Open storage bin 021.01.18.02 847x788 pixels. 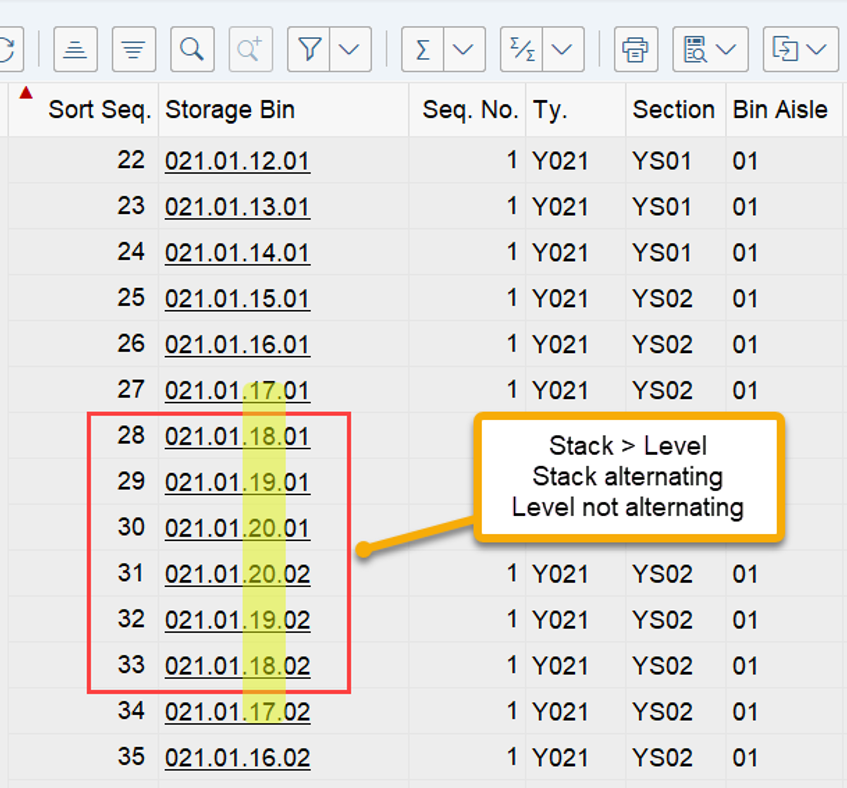(237, 666)
